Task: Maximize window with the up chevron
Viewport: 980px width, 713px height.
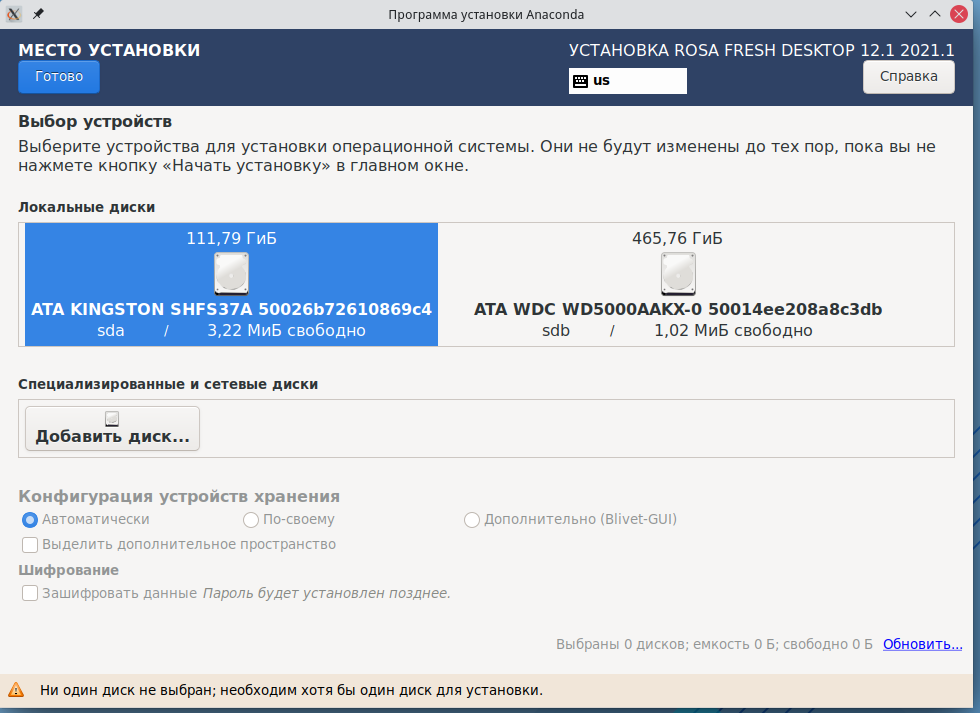Action: click(935, 14)
